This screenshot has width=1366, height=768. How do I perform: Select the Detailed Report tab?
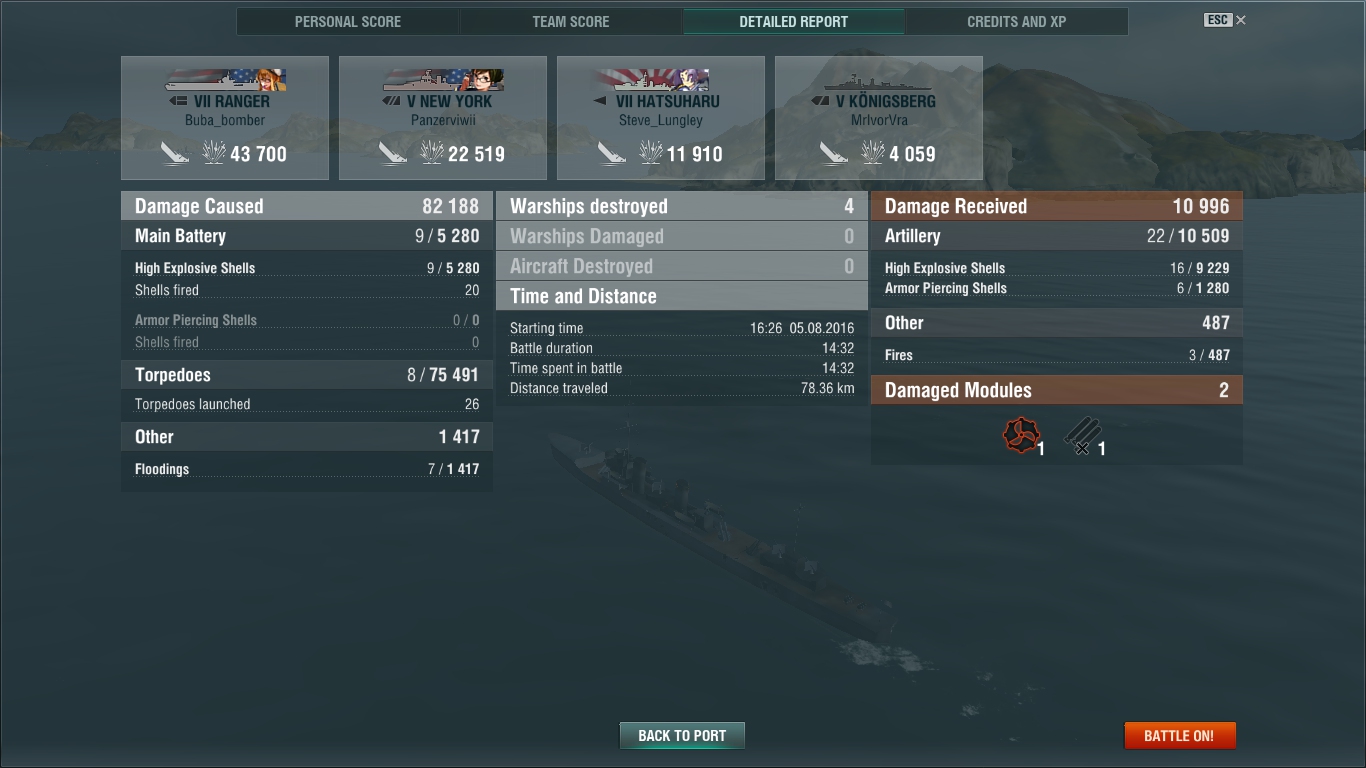pos(794,21)
